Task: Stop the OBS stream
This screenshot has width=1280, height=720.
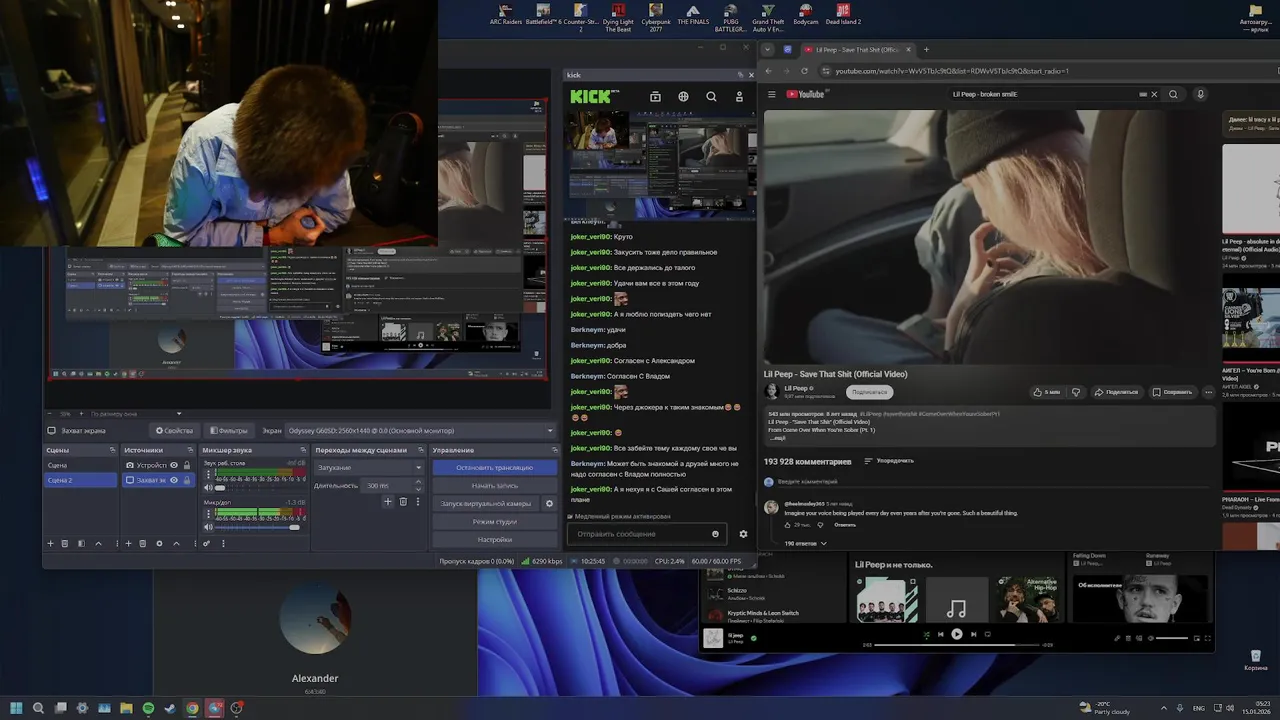Action: [x=494, y=468]
